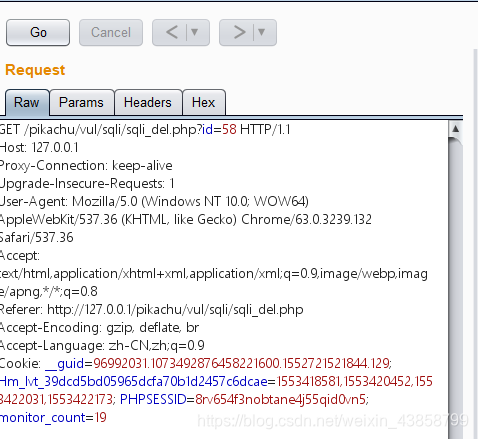Click the User-Agent: Mozilla/5.0 line
Image resolution: width=478 pixels, height=439 pixels.
point(154,201)
